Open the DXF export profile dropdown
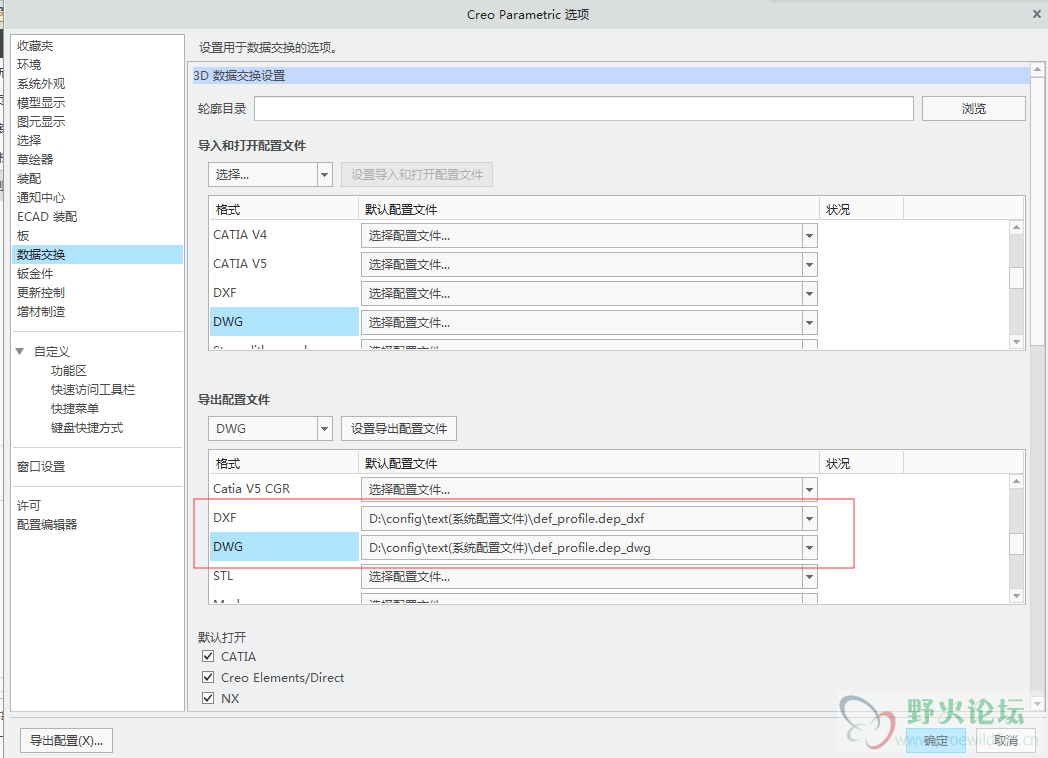The image size is (1048, 758). [809, 519]
